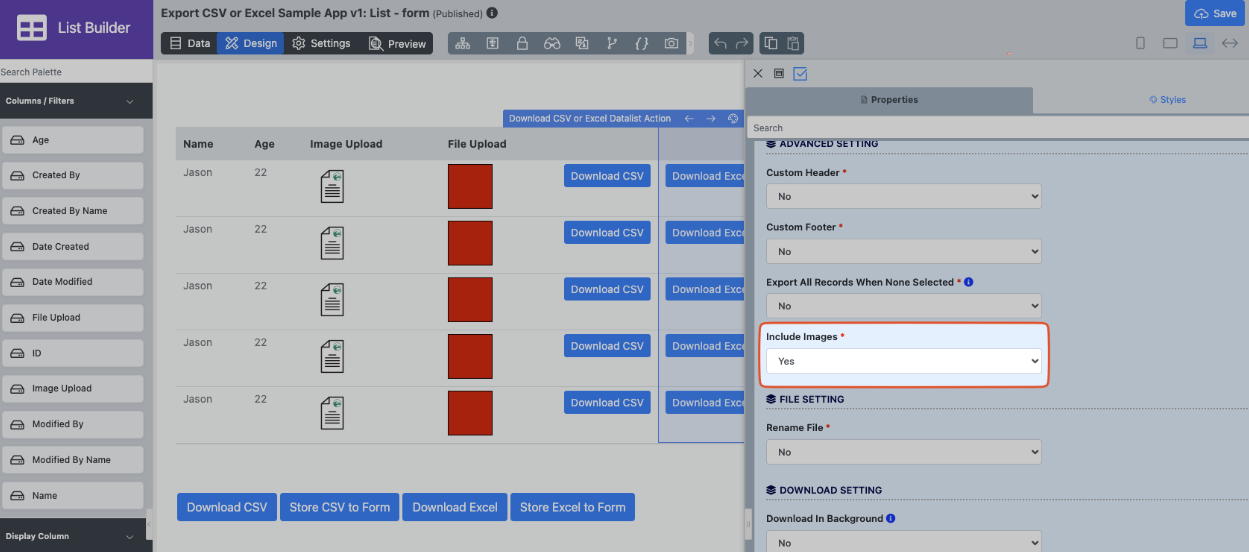Image resolution: width=1249 pixels, height=552 pixels.
Task: Click the Search Palette input field
Action: 76,72
